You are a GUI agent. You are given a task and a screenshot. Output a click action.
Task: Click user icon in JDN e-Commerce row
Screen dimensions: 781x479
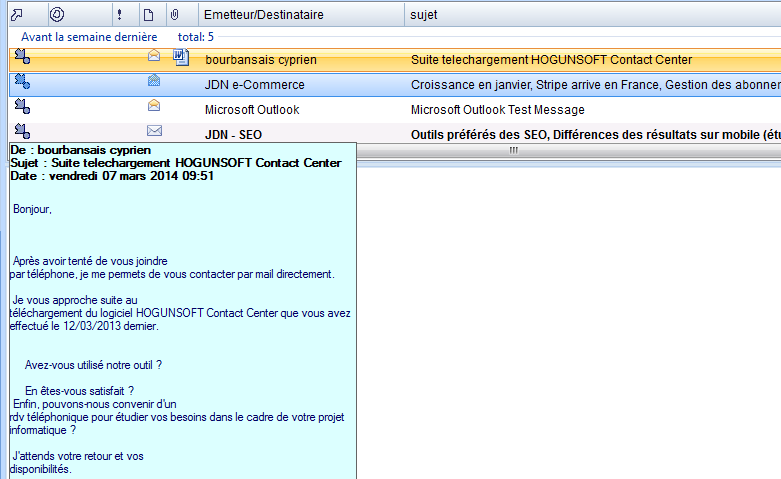click(x=22, y=81)
